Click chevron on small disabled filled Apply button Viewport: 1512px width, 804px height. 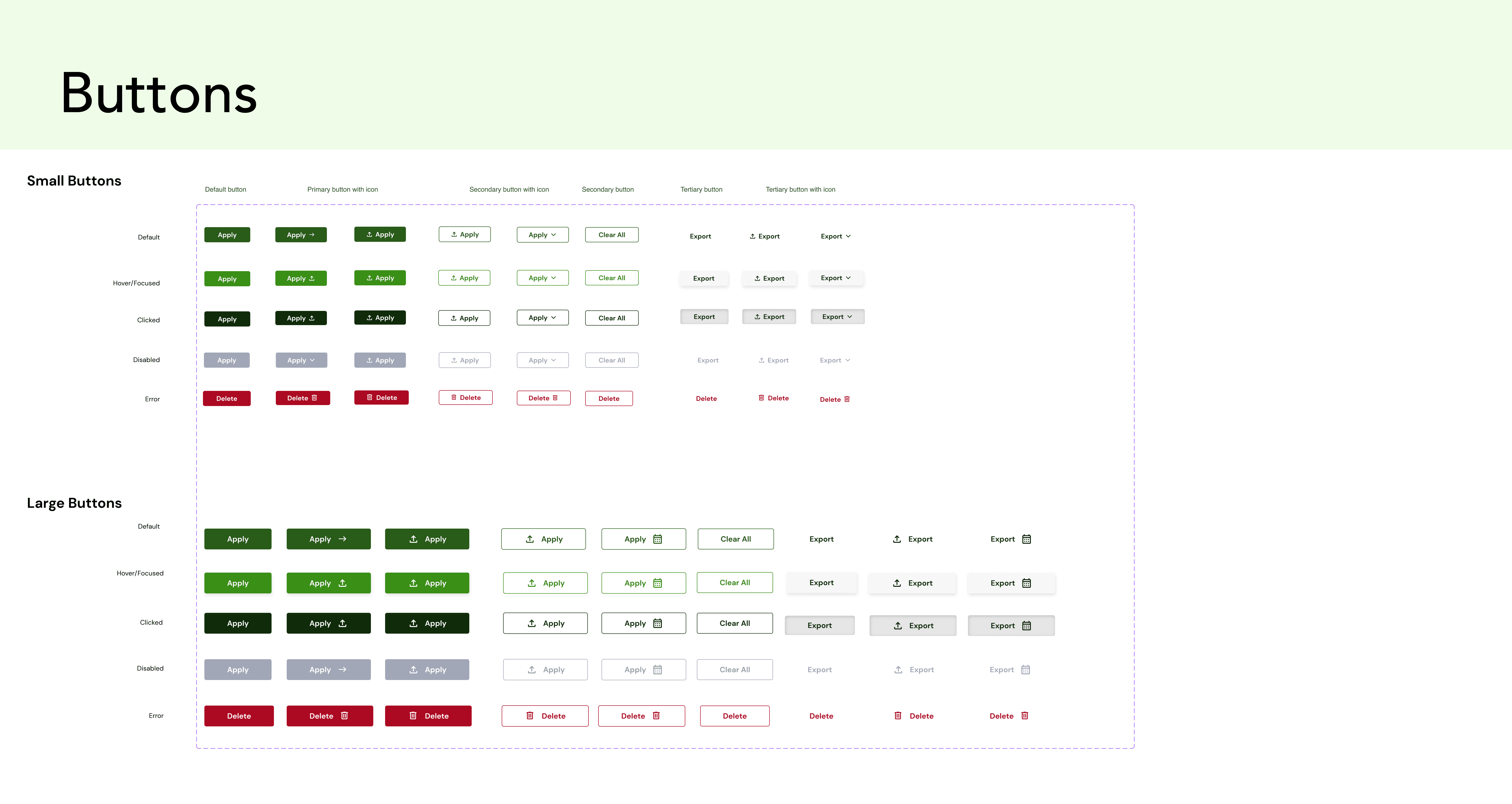[312, 361]
